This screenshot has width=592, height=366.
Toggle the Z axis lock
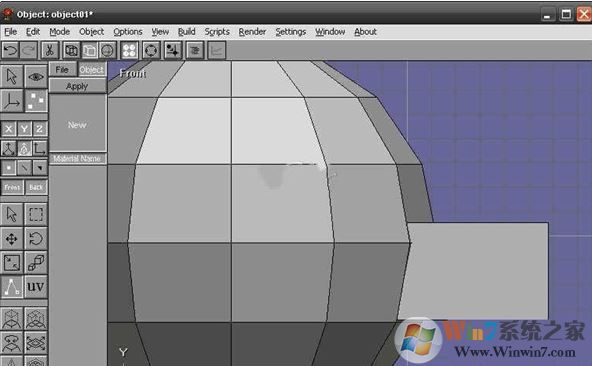tap(40, 129)
